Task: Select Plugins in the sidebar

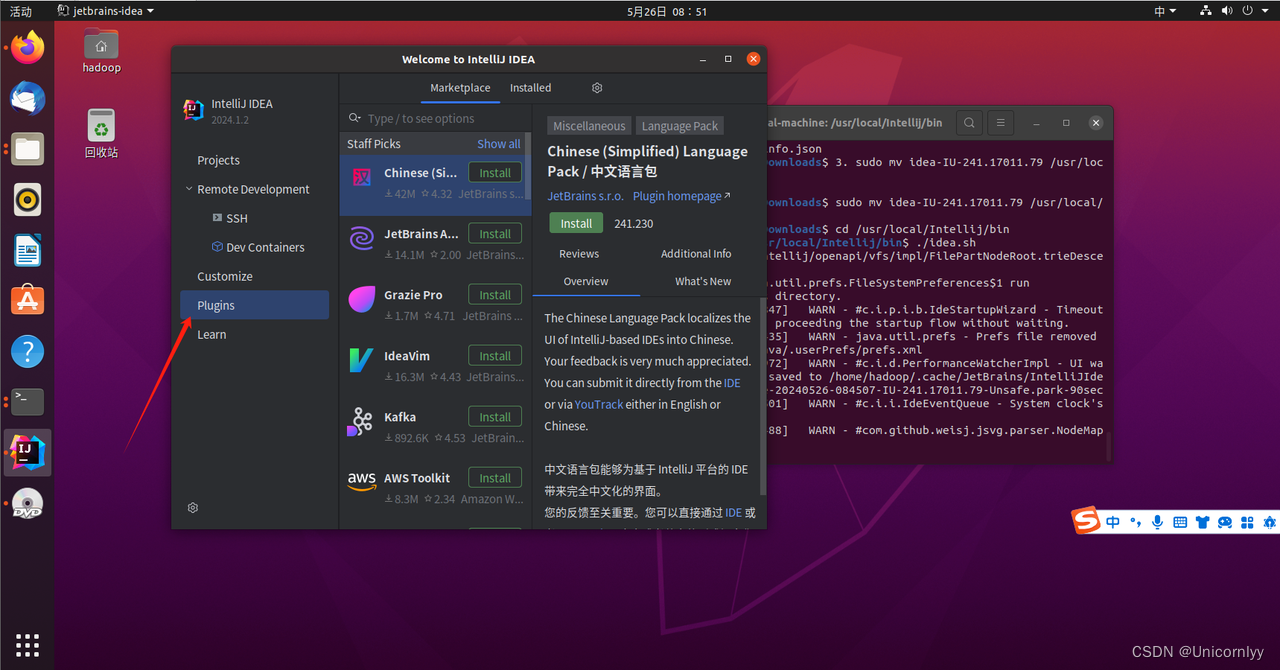Action: [255, 305]
